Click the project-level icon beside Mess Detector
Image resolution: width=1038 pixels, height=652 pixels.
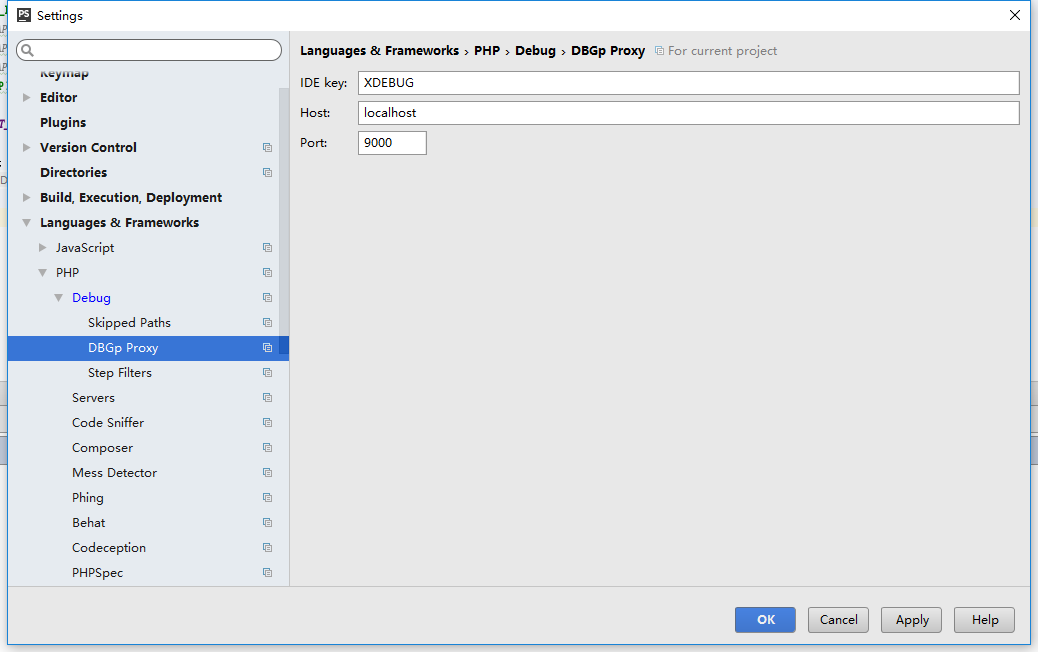click(x=267, y=473)
